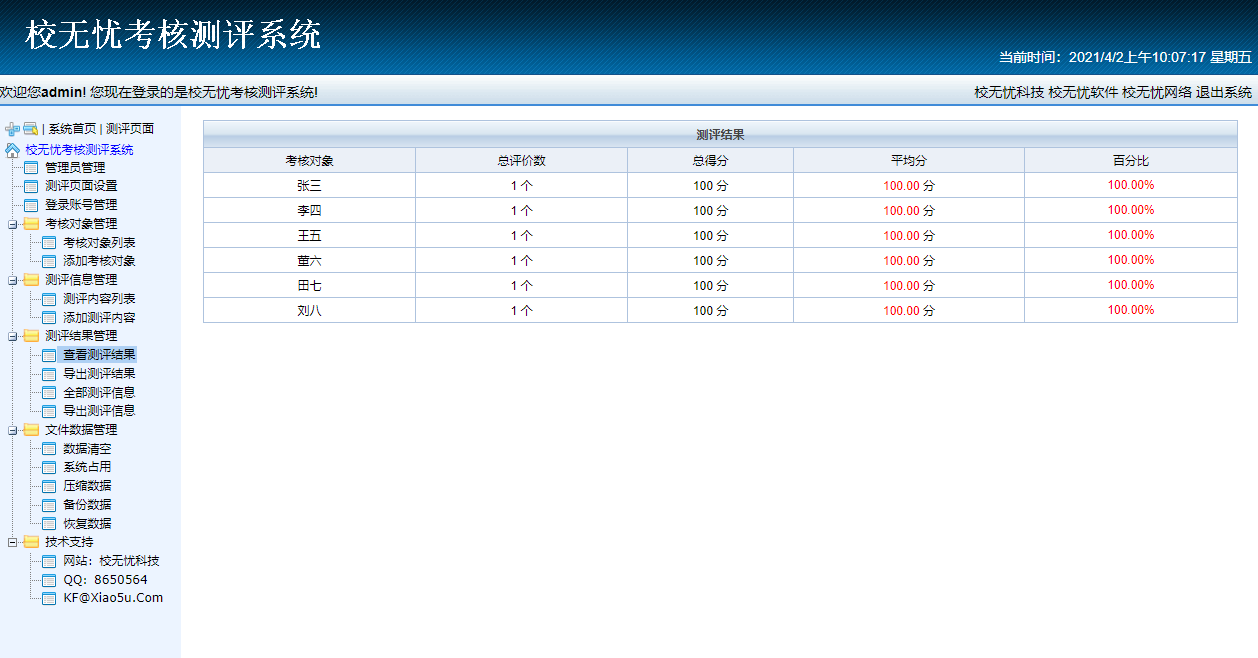Select 添加测评内容 in the tree
This screenshot has width=1258, height=658.
[99, 318]
